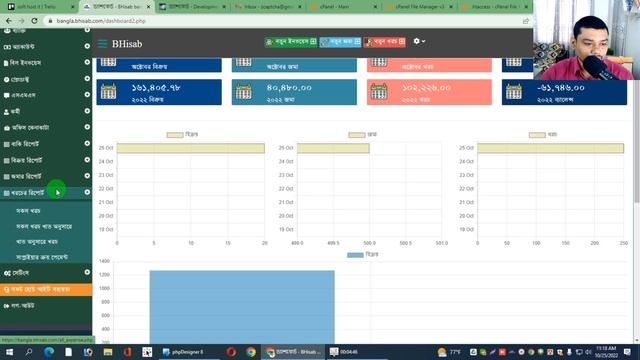
Task: Click the BHisab logo text
Action: pyautogui.click(x=127, y=44)
